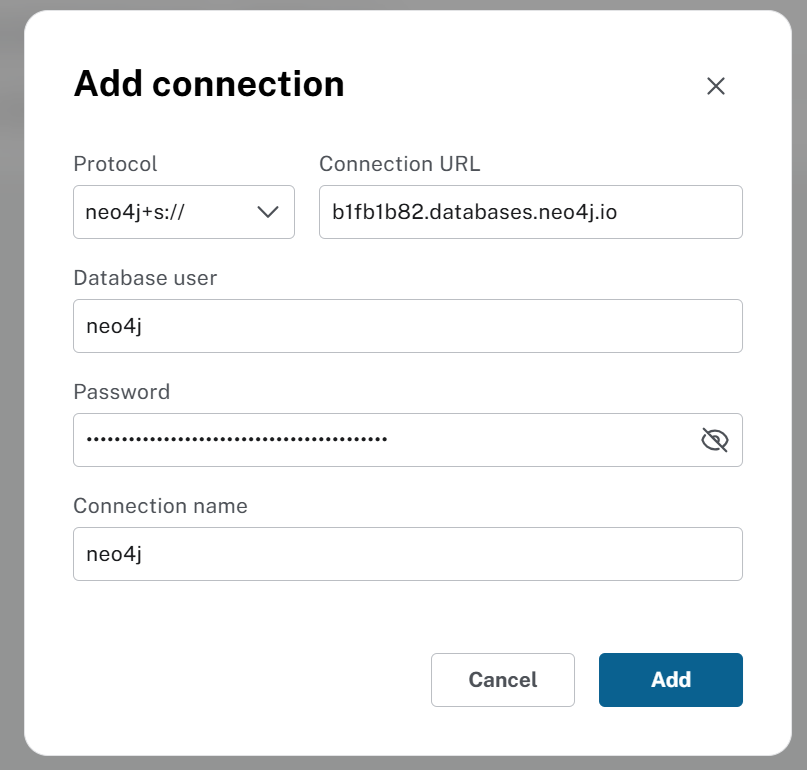Click the masked password dots
Viewport: 807px width, 770px height.
[237, 440]
